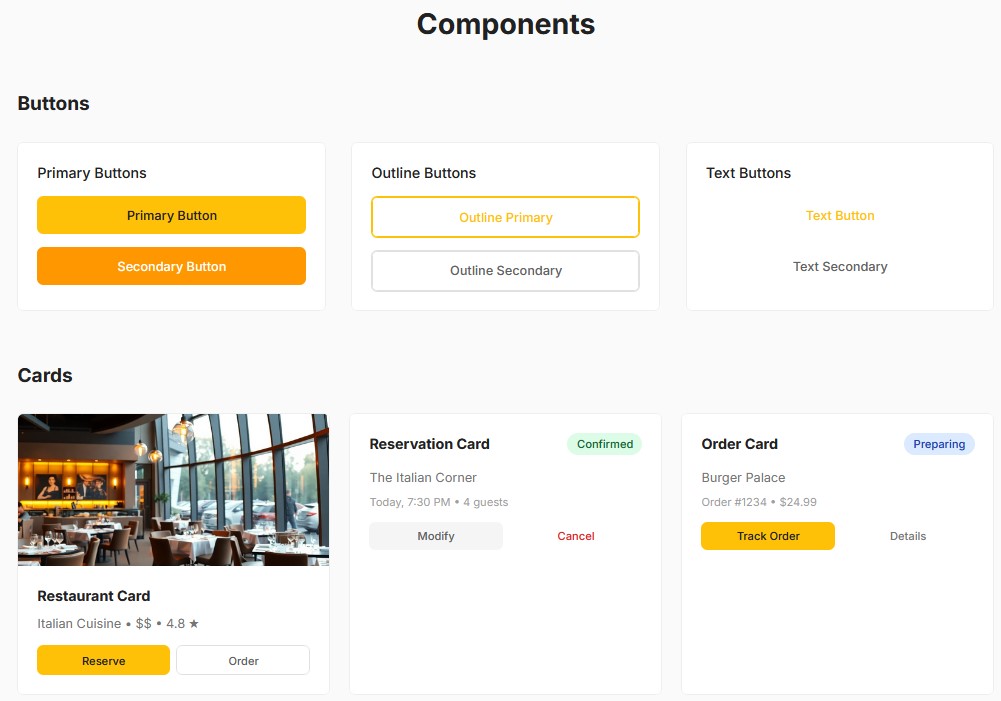1001x701 pixels.
Task: Select the Outline Secondary button
Action: (505, 270)
